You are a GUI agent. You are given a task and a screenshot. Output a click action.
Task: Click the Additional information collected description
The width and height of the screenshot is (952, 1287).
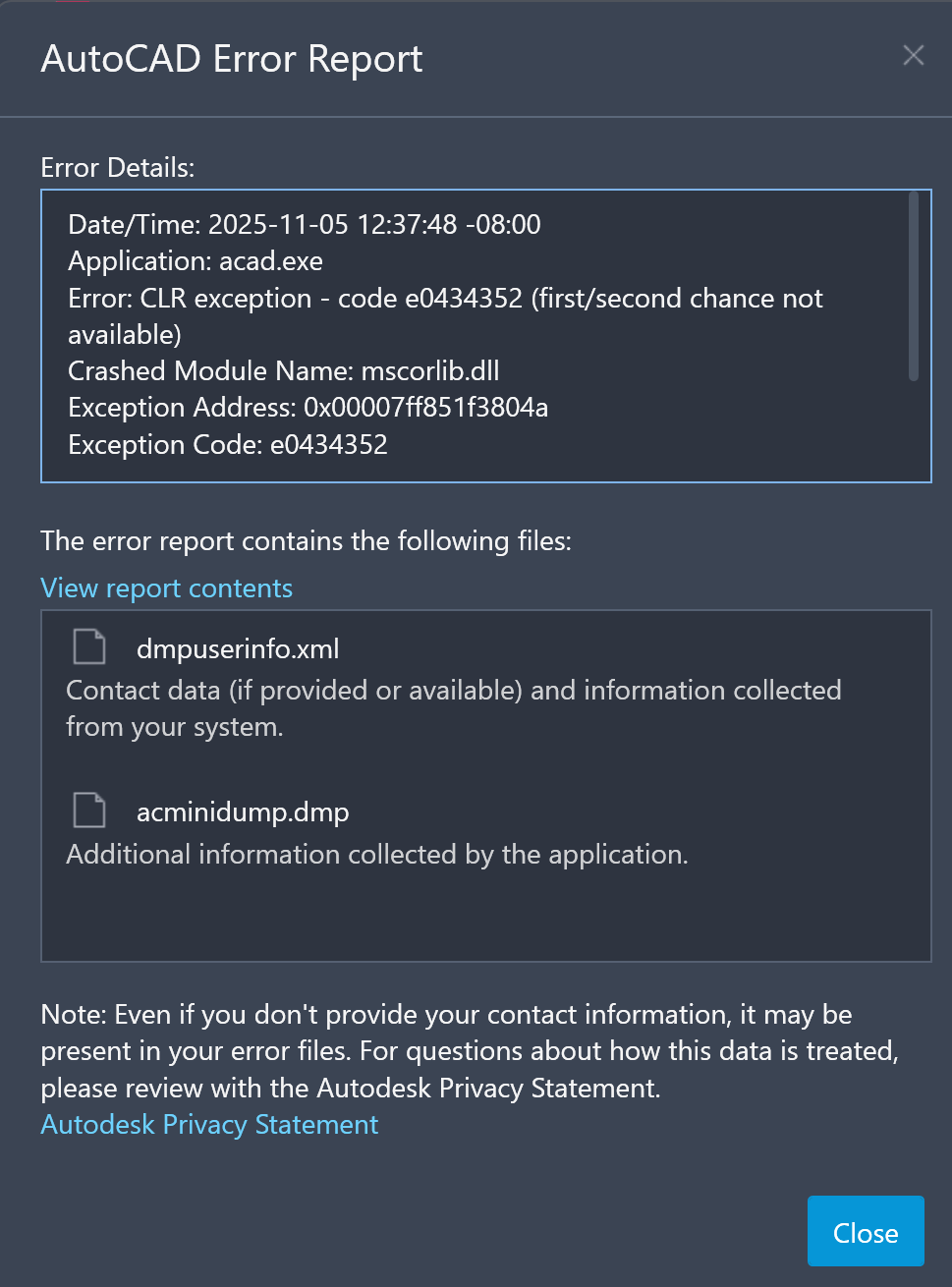point(376,854)
